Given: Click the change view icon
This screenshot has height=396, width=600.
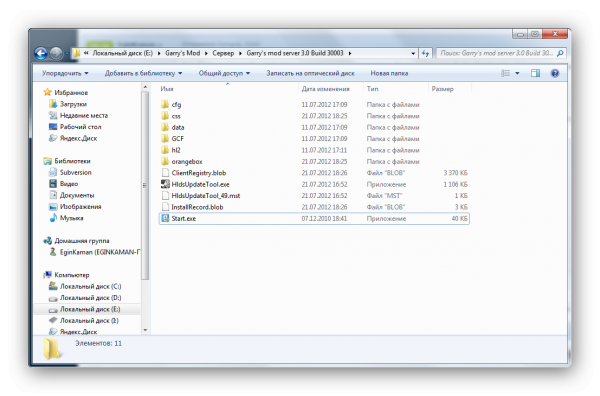Looking at the screenshot, I should [505, 73].
